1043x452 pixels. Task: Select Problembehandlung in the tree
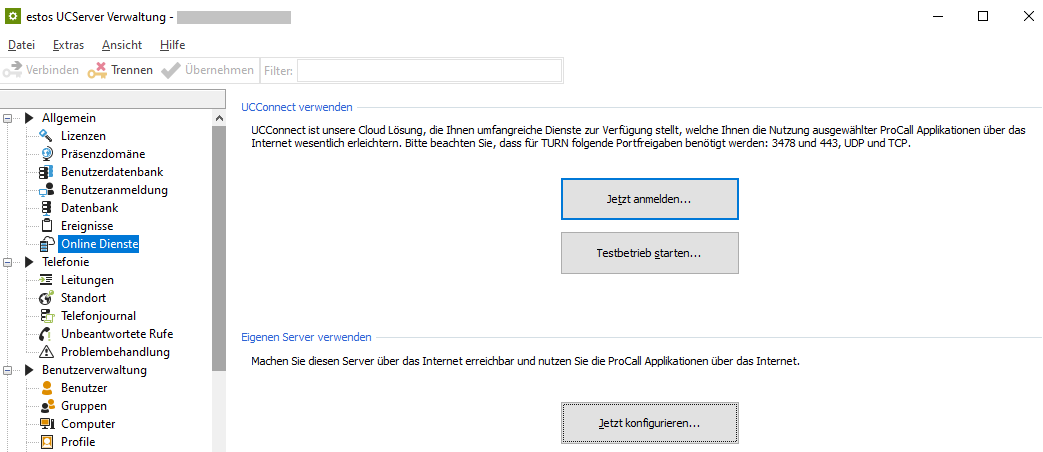tap(116, 352)
